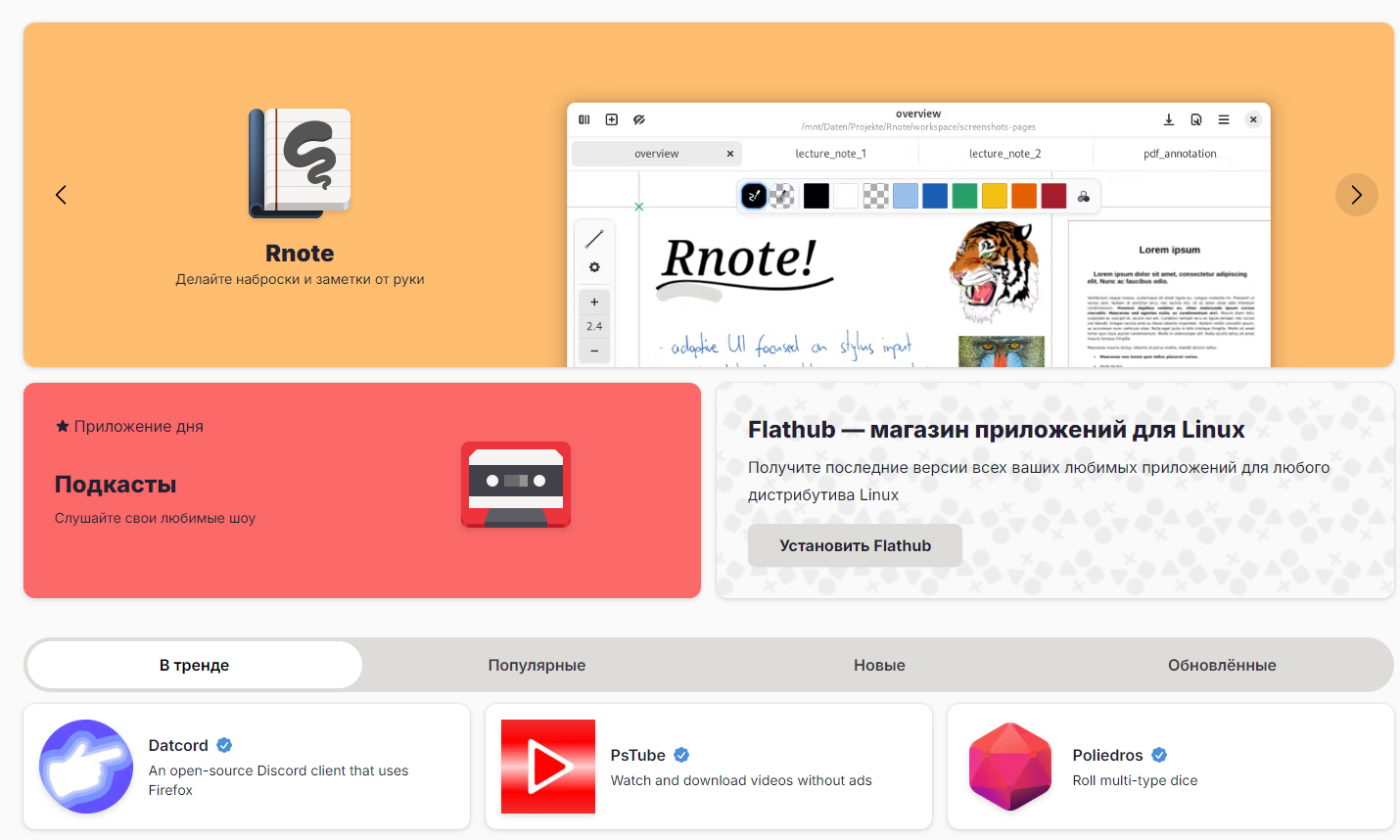
Task: Open the Новые tab
Action: (x=879, y=666)
